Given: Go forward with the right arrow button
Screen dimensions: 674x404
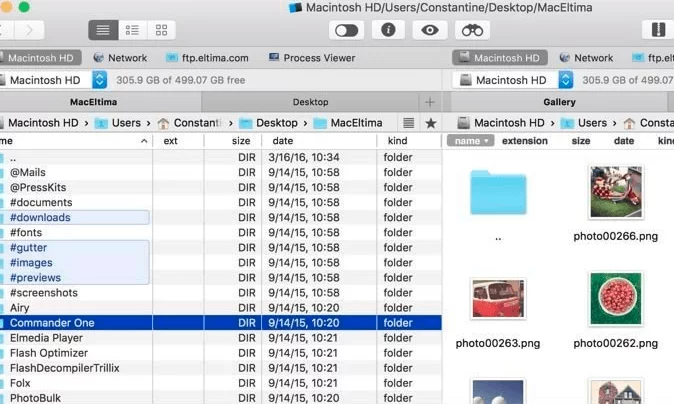Looking at the screenshot, I should pyautogui.click(x=29, y=30).
